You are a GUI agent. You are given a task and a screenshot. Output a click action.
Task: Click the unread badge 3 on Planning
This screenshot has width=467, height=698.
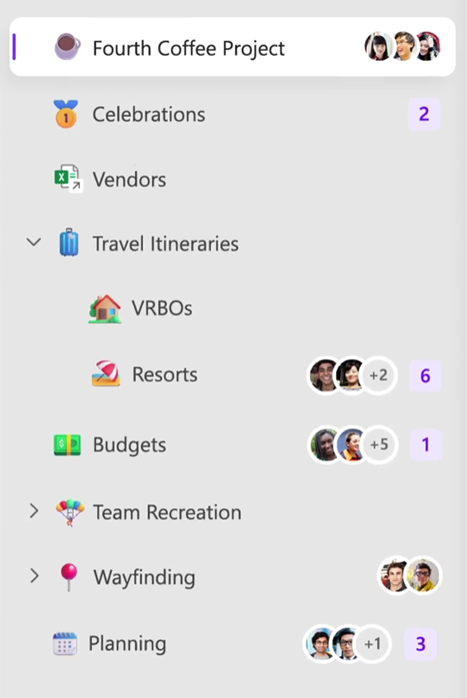tap(421, 644)
